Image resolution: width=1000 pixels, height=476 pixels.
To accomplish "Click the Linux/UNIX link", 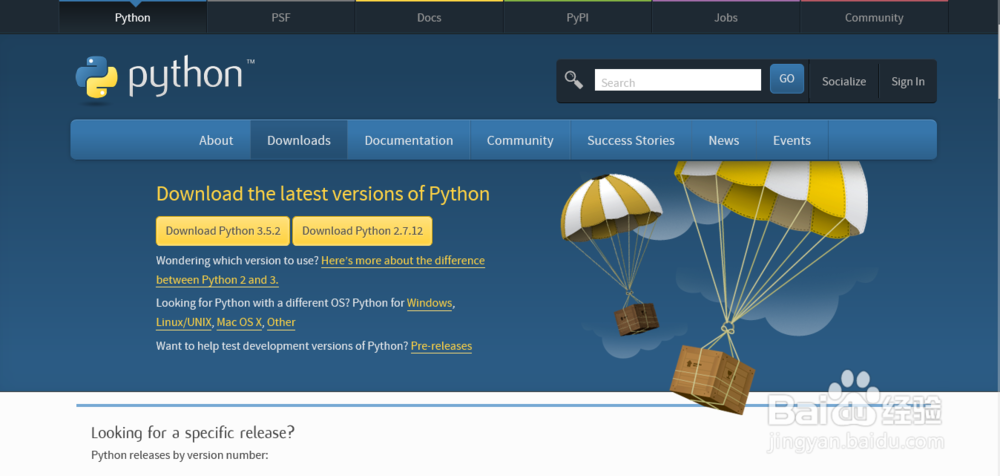I will click(184, 322).
